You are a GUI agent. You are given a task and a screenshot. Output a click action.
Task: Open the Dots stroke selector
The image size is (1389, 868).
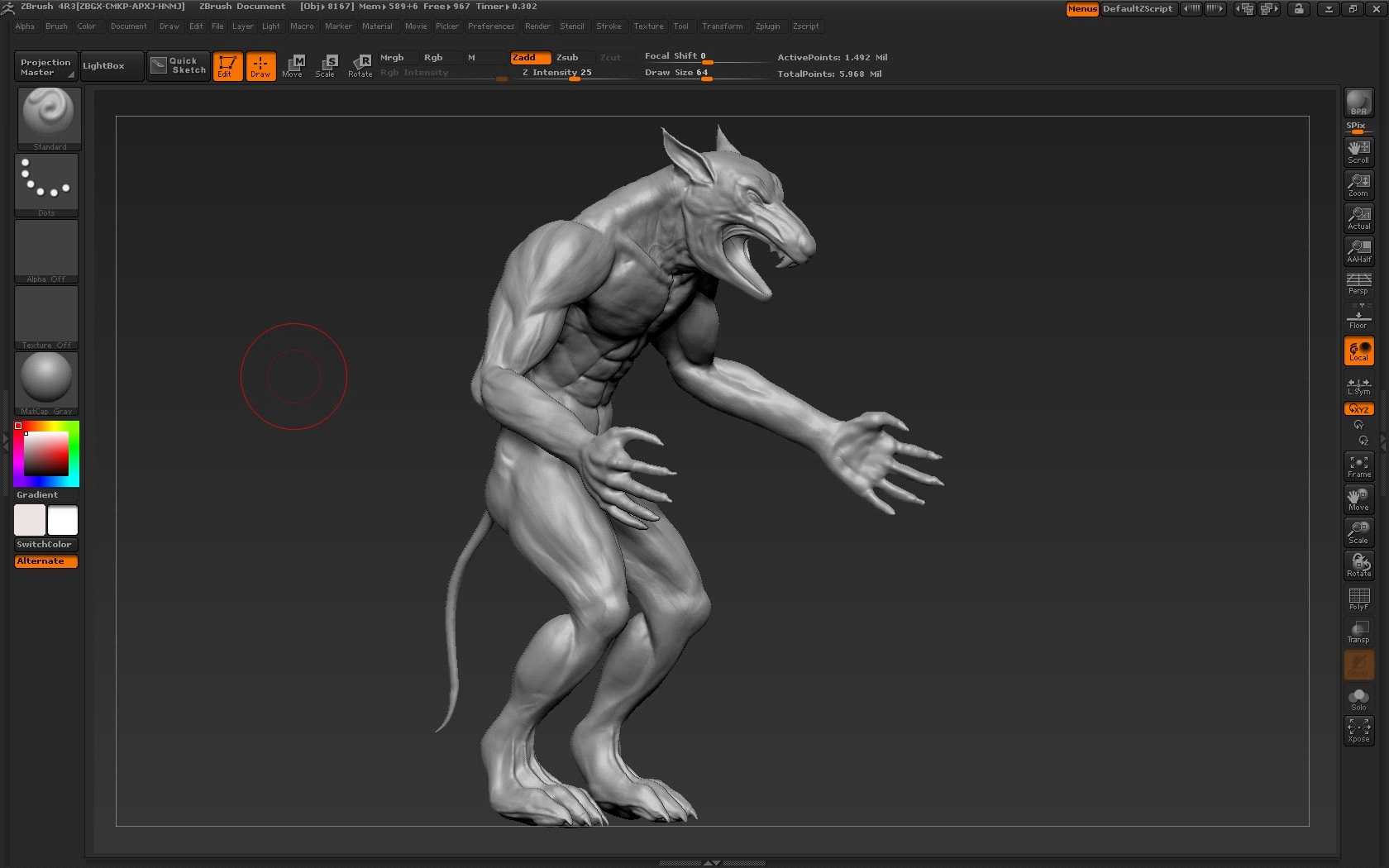point(46,182)
